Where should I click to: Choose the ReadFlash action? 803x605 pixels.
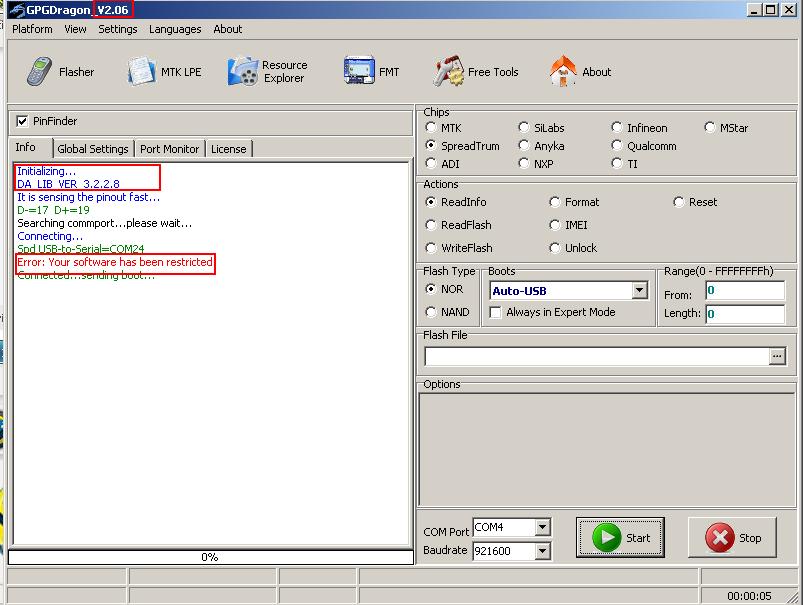[x=431, y=225]
